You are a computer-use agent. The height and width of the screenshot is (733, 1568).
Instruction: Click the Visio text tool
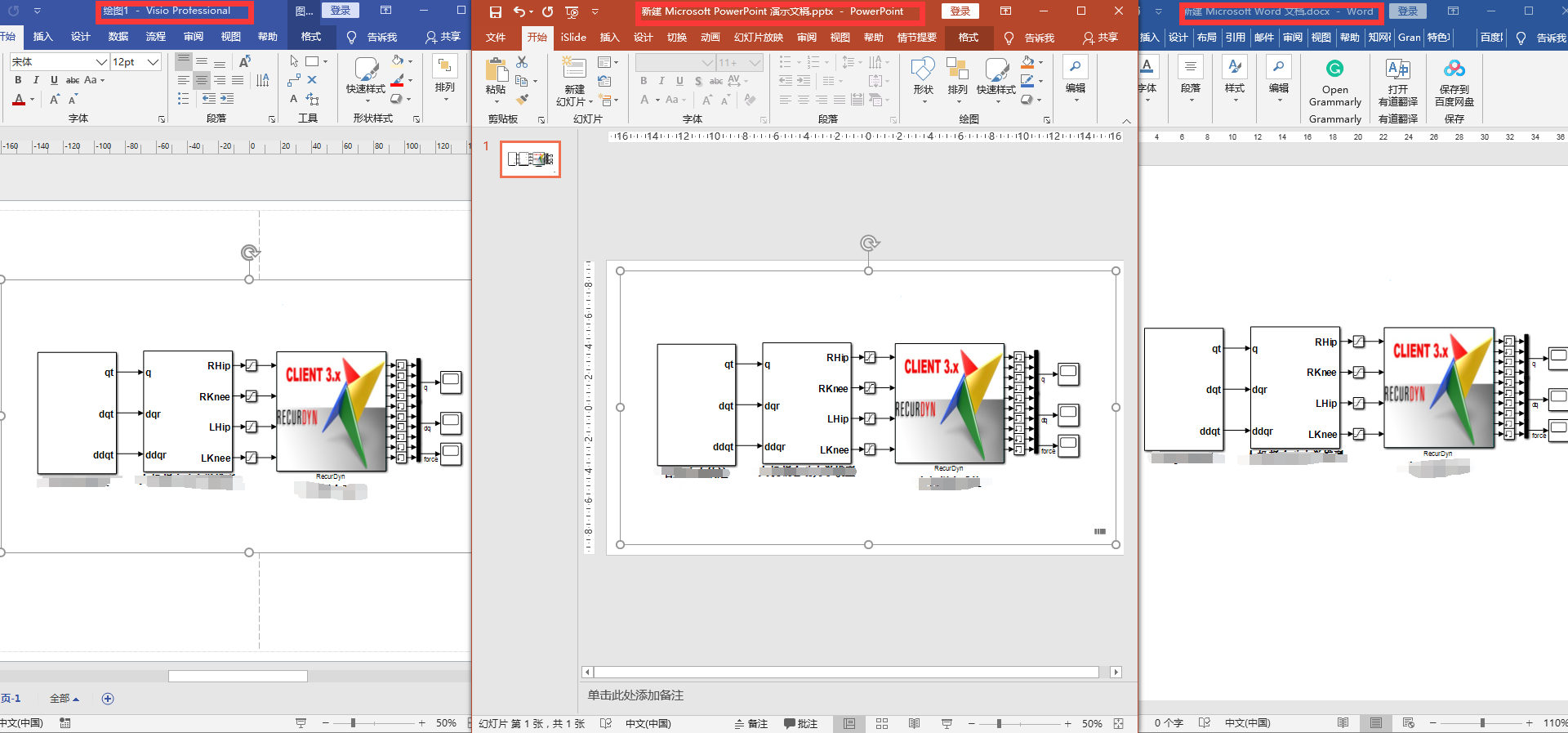click(x=294, y=99)
